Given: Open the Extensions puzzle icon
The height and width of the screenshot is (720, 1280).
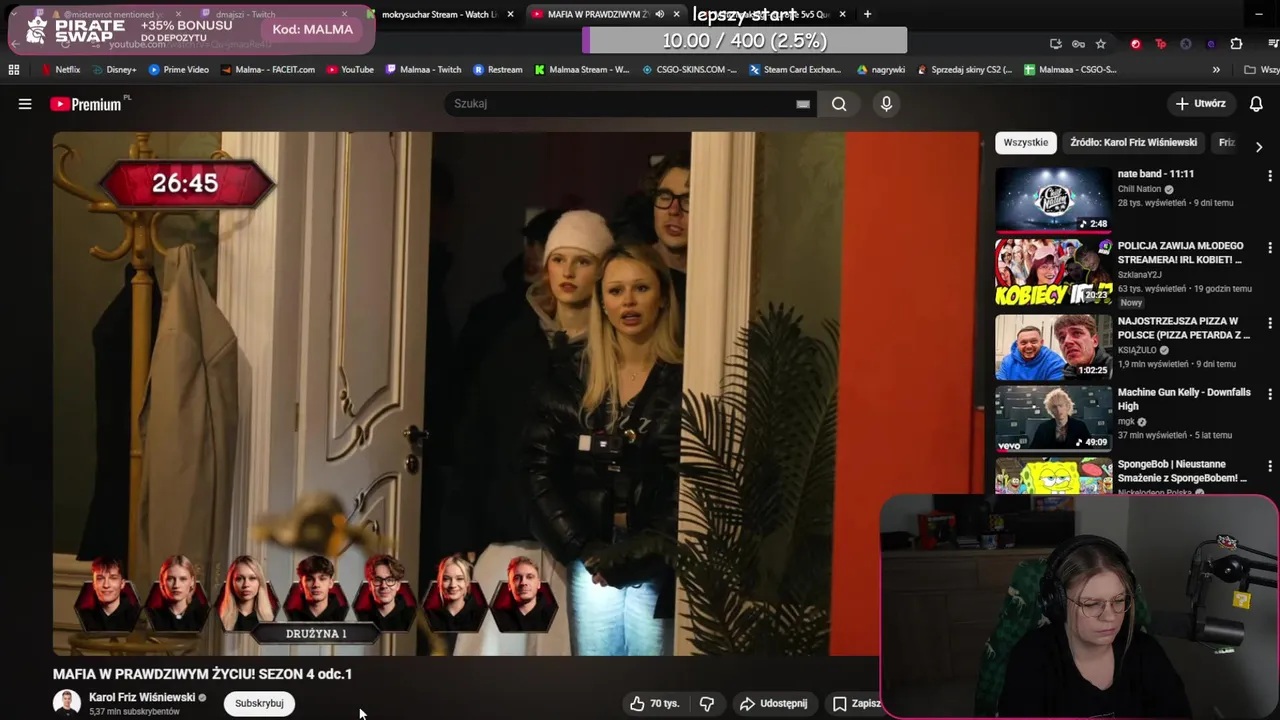Looking at the screenshot, I should click(x=1236, y=44).
